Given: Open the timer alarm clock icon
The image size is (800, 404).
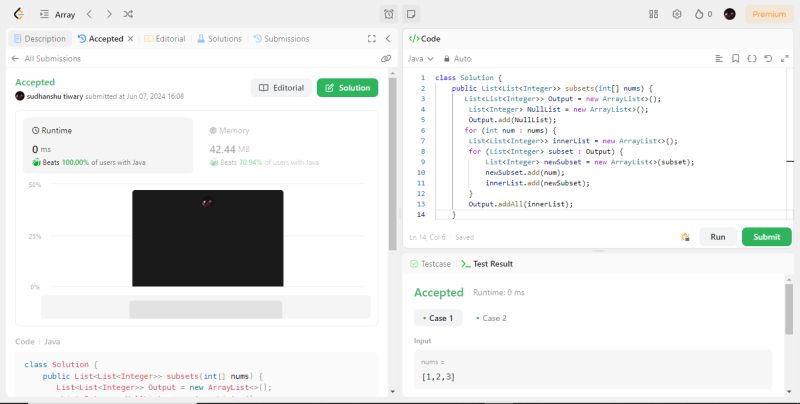Looking at the screenshot, I should pos(389,14).
